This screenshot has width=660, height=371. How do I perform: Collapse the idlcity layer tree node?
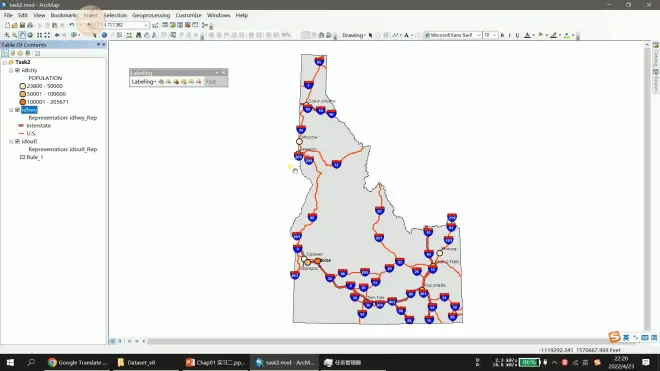(11, 70)
